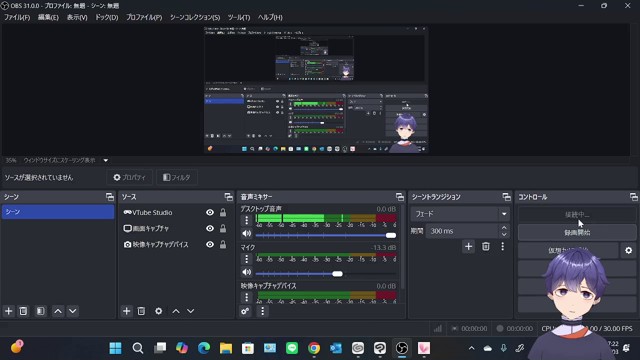640x360 pixels.
Task: Toggle visibility of 画面キャプチャ source
Action: tap(210, 228)
